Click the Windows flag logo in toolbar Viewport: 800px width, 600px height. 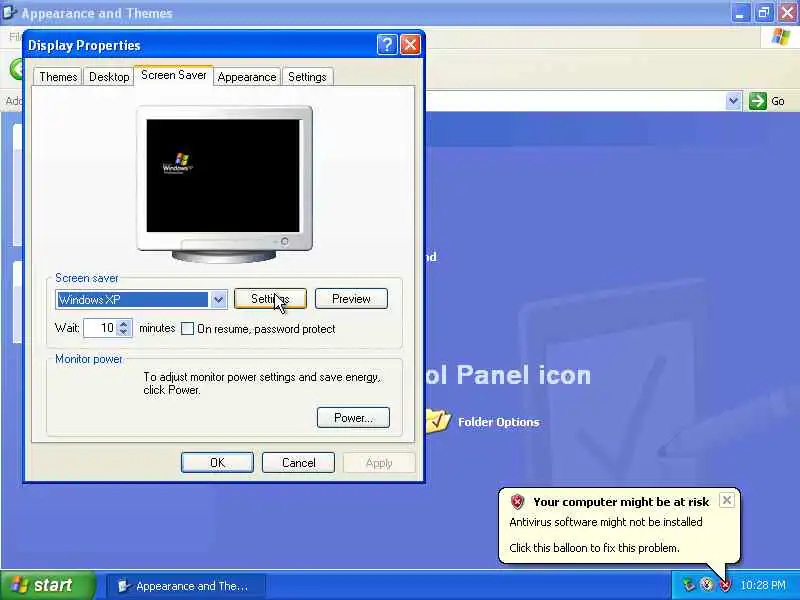pyautogui.click(x=781, y=37)
